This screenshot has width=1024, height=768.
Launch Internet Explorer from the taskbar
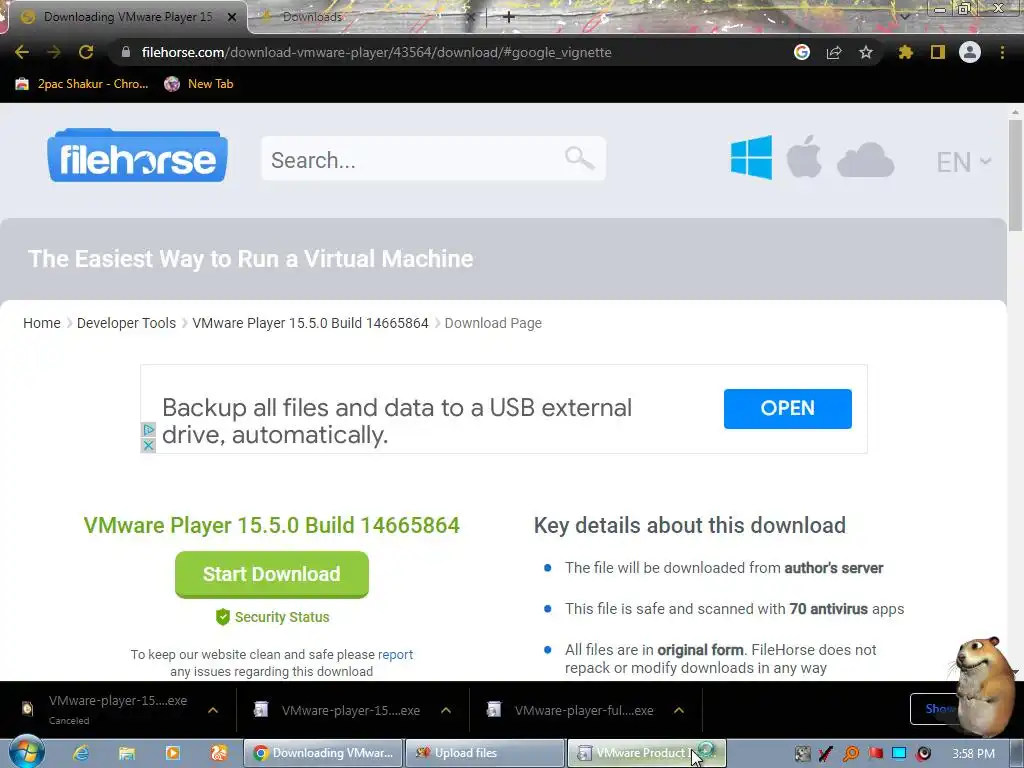coord(81,753)
